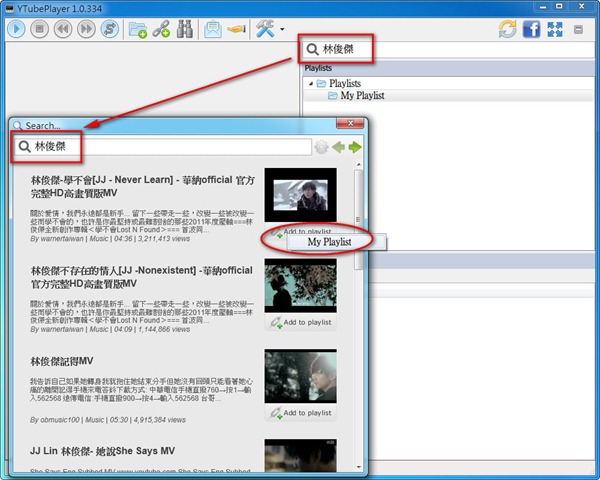Open Never Learn video thumbnail
The image size is (600, 480).
coord(300,195)
